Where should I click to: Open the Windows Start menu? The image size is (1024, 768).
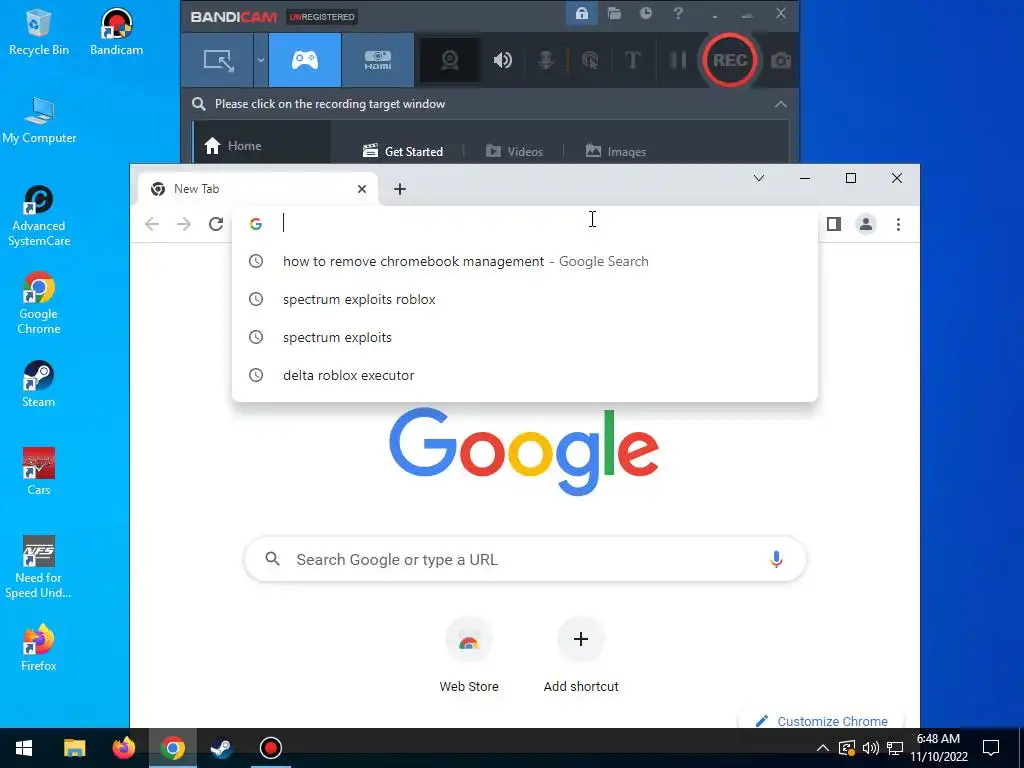[24, 748]
